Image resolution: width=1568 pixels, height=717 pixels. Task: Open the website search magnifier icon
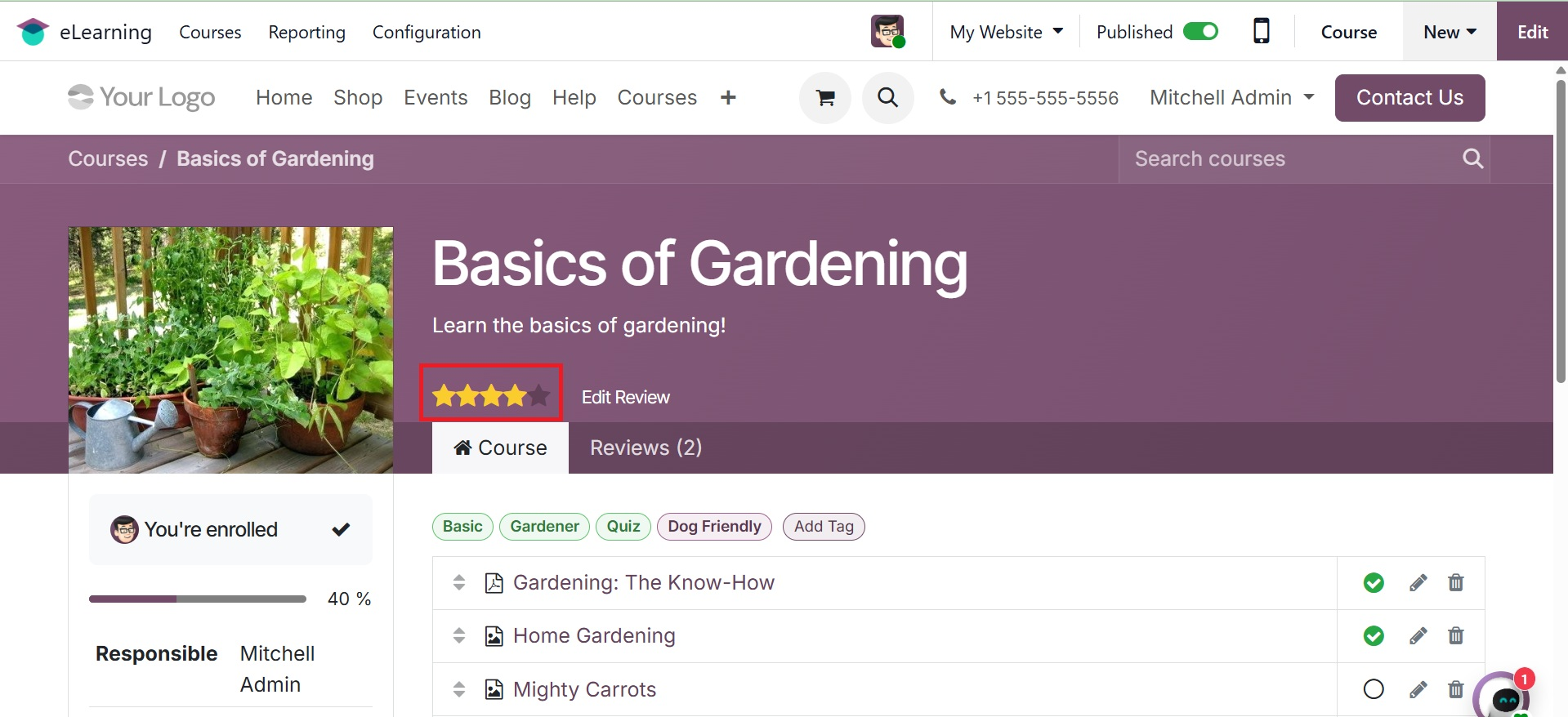click(x=887, y=98)
